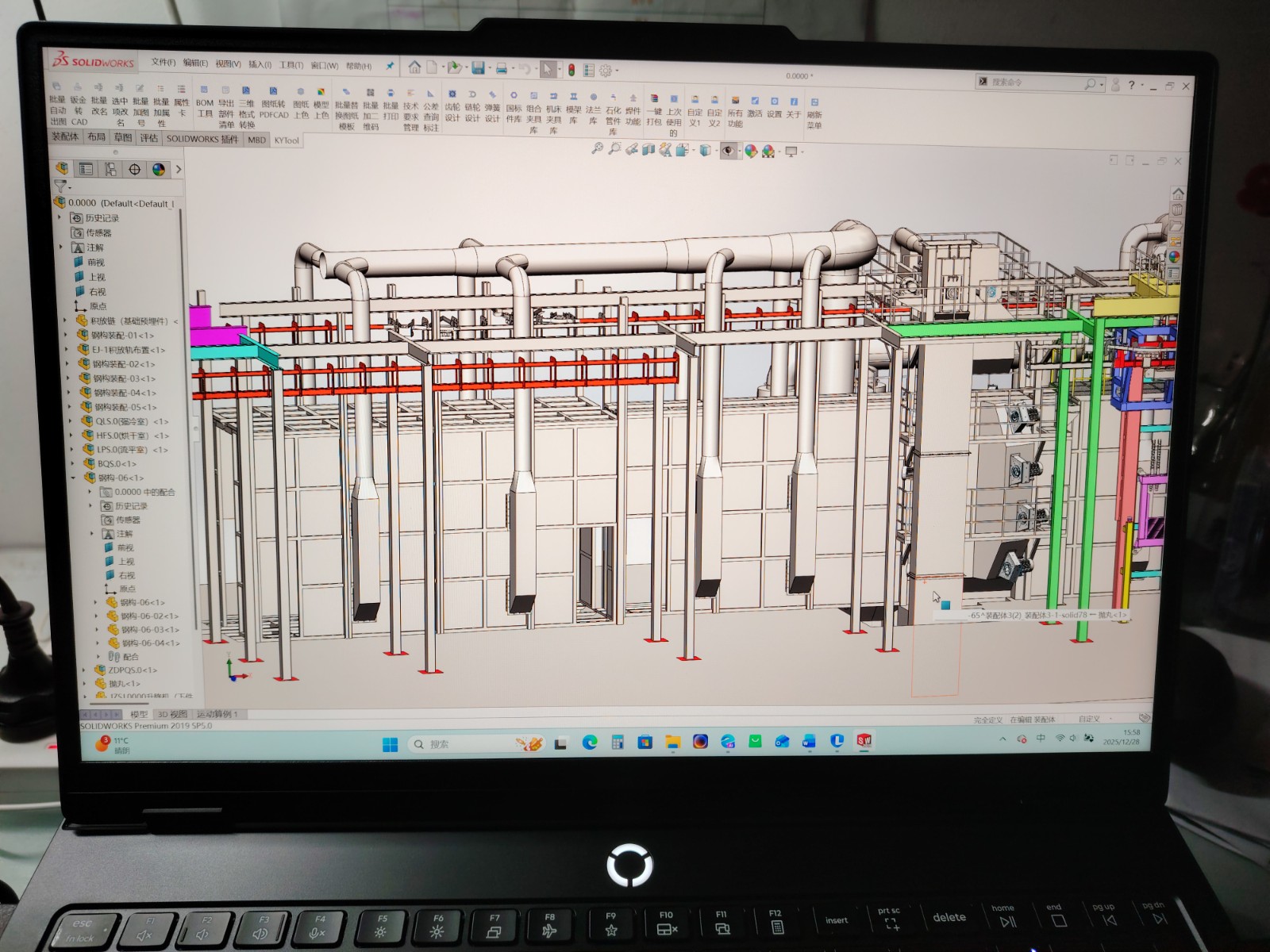This screenshot has height=952, width=1270.
Task: Toggle the Select cursor tool
Action: point(547,69)
